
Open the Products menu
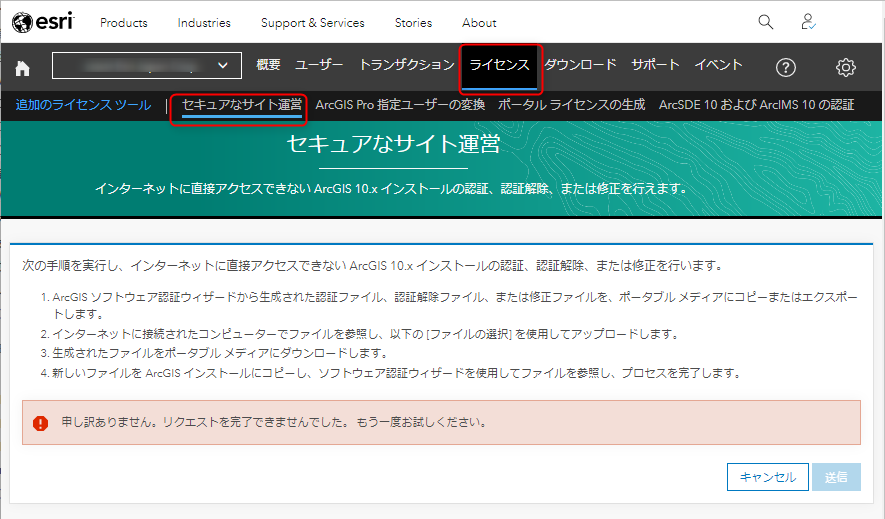pos(124,23)
